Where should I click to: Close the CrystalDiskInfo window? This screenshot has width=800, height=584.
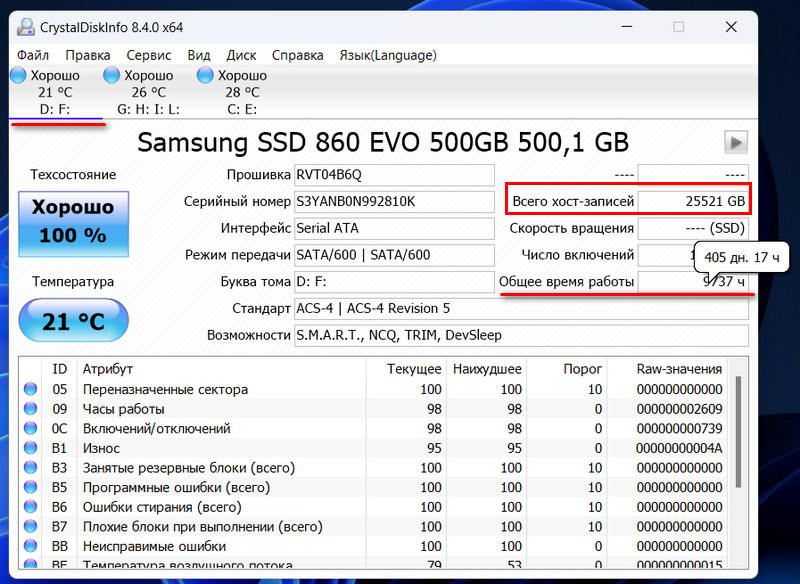[x=731, y=27]
